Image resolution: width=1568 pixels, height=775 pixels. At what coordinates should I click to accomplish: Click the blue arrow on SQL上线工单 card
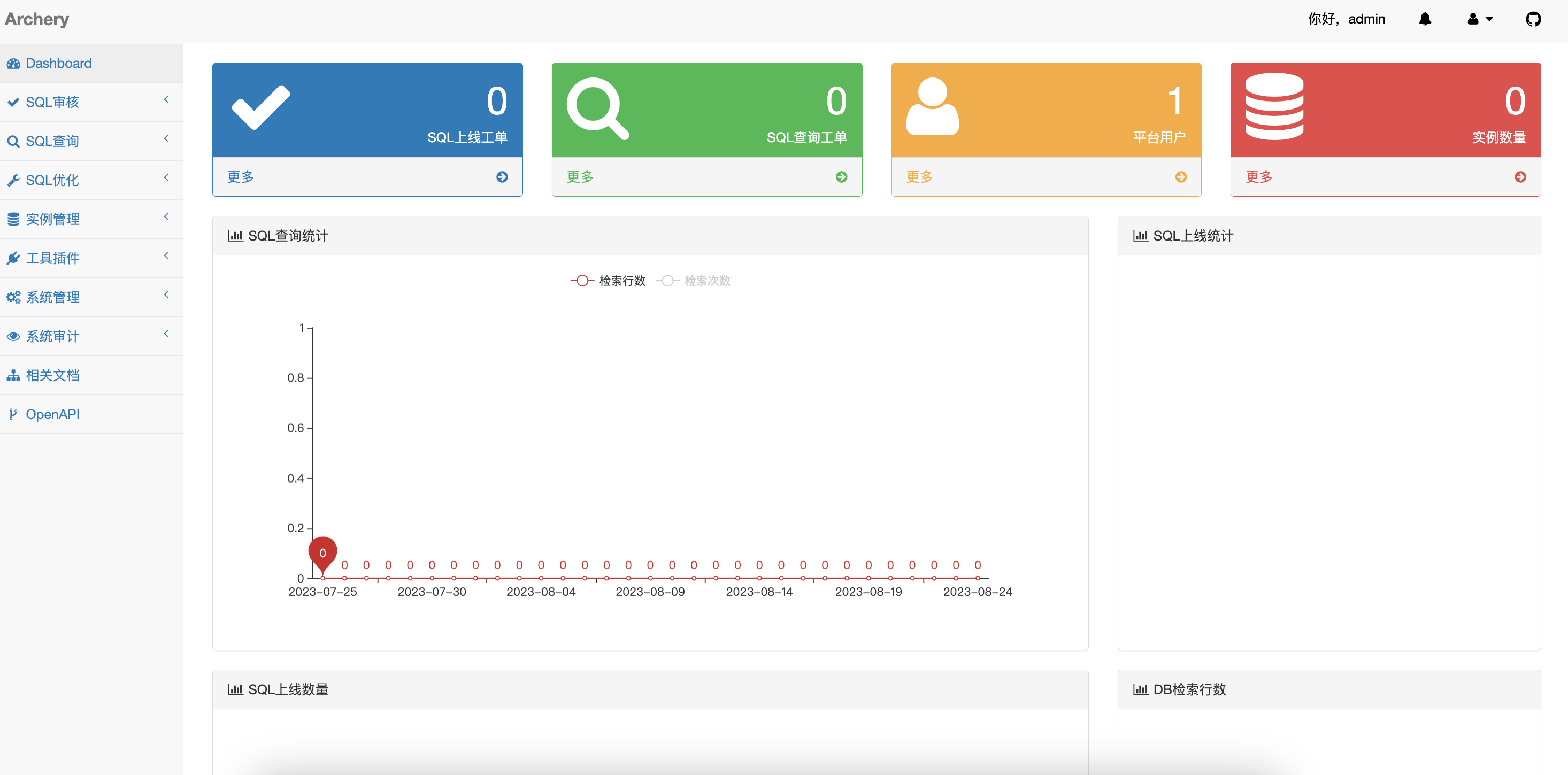click(x=502, y=177)
